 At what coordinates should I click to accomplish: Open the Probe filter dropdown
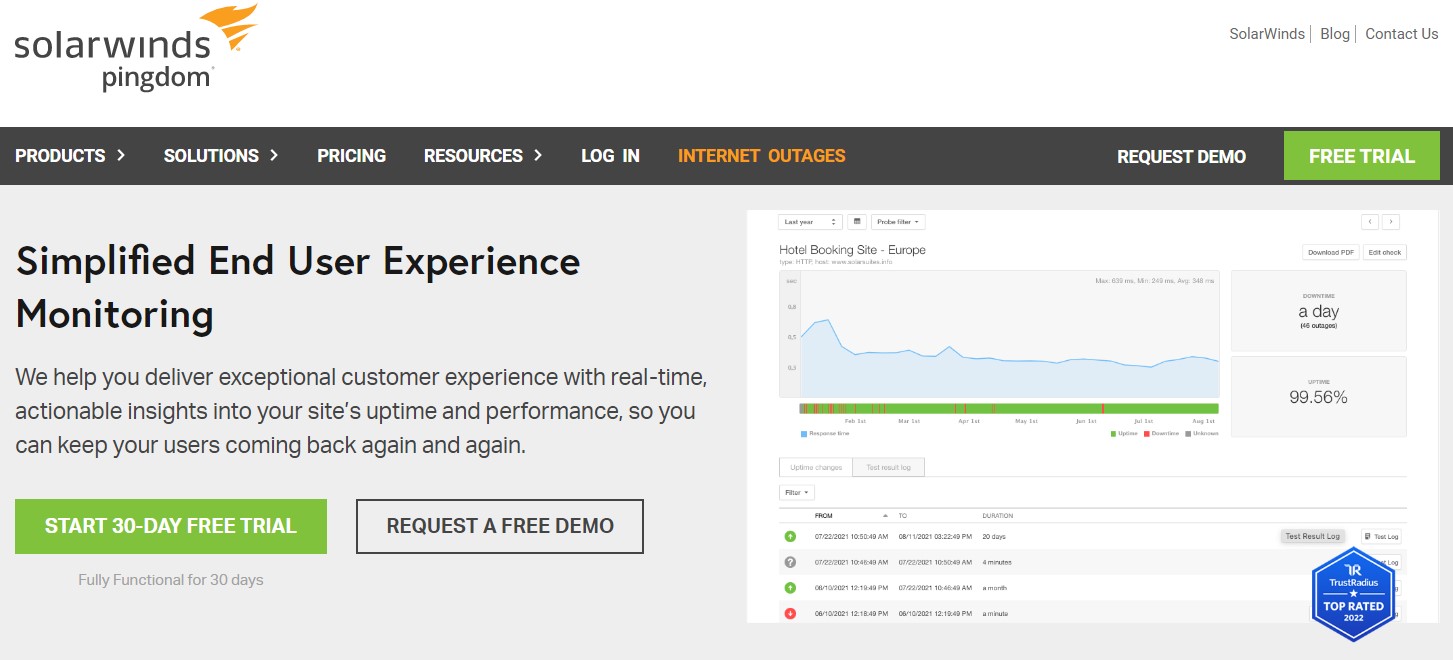[898, 221]
